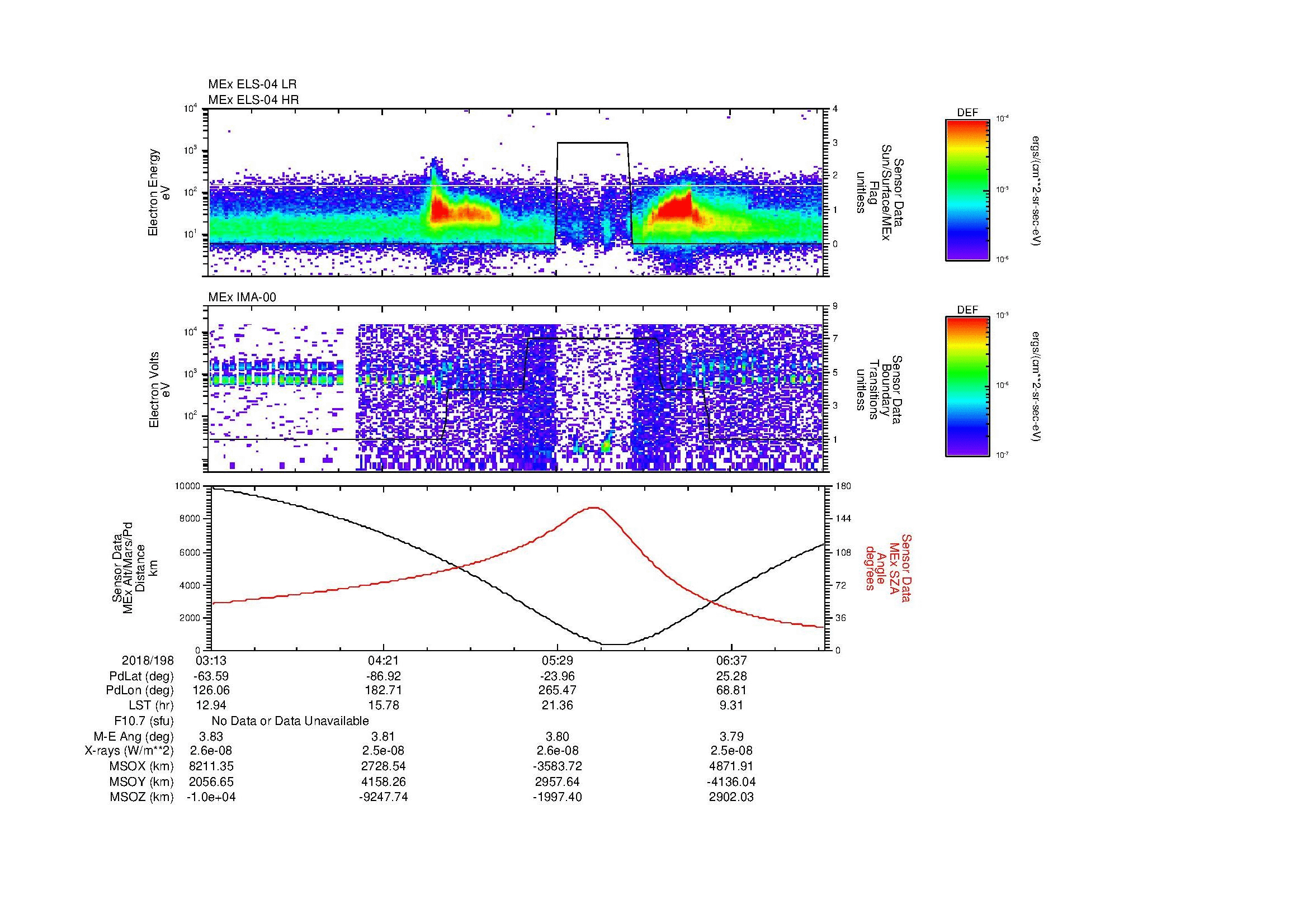Viewport: 1308px width, 924px height.
Task: Click the '10000' altitude axis tick label
Action: pyautogui.click(x=187, y=486)
